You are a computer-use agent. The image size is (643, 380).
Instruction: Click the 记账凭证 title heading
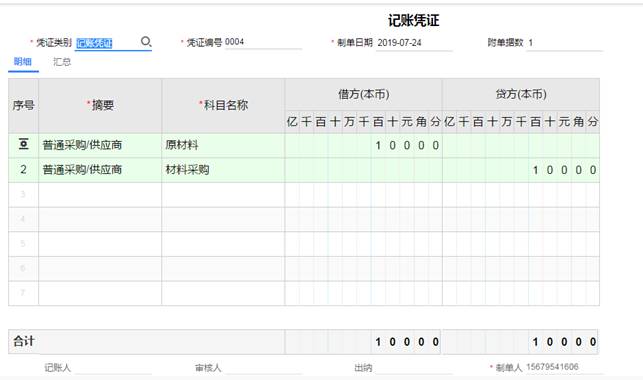pyautogui.click(x=413, y=20)
